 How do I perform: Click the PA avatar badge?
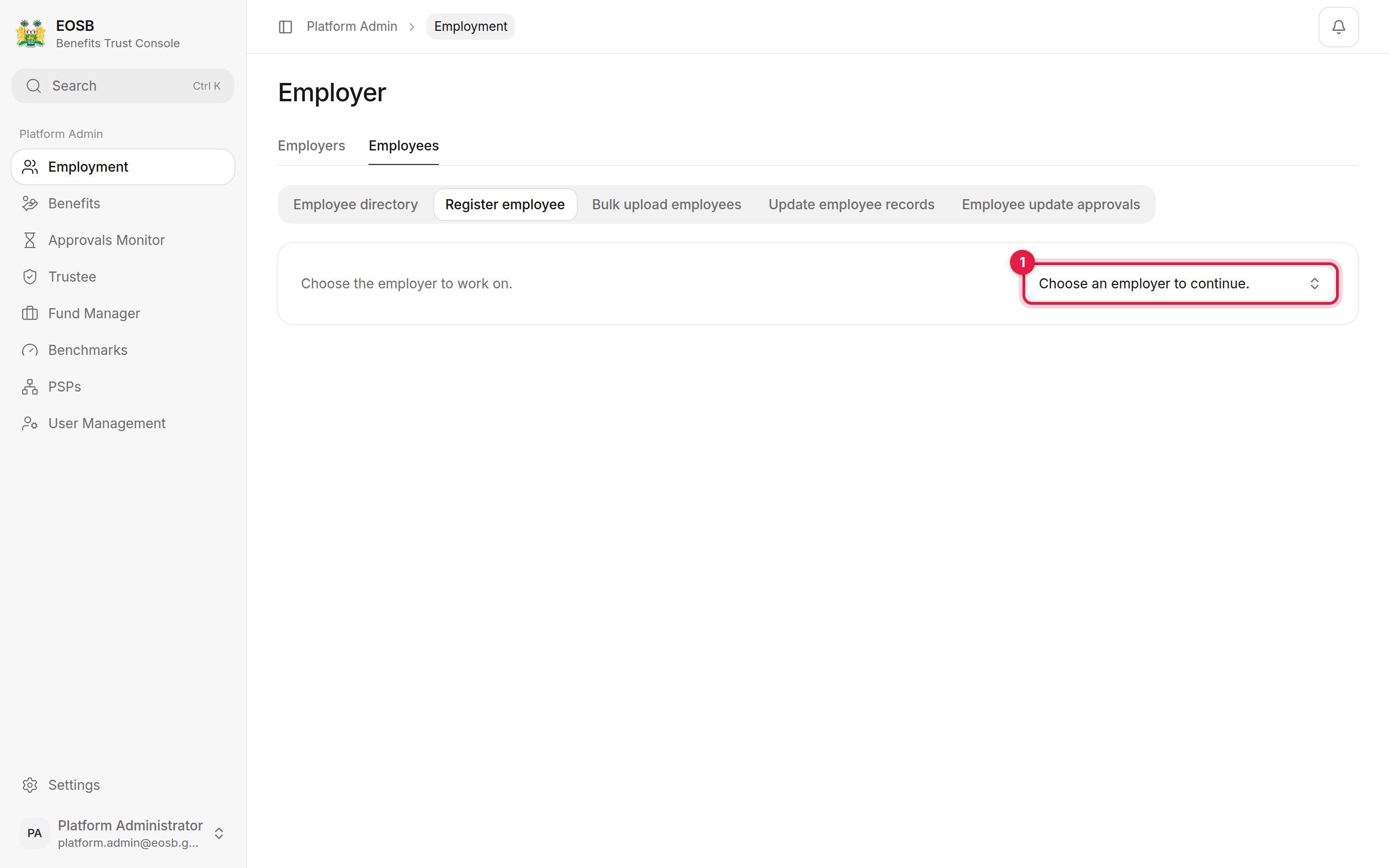(x=34, y=833)
